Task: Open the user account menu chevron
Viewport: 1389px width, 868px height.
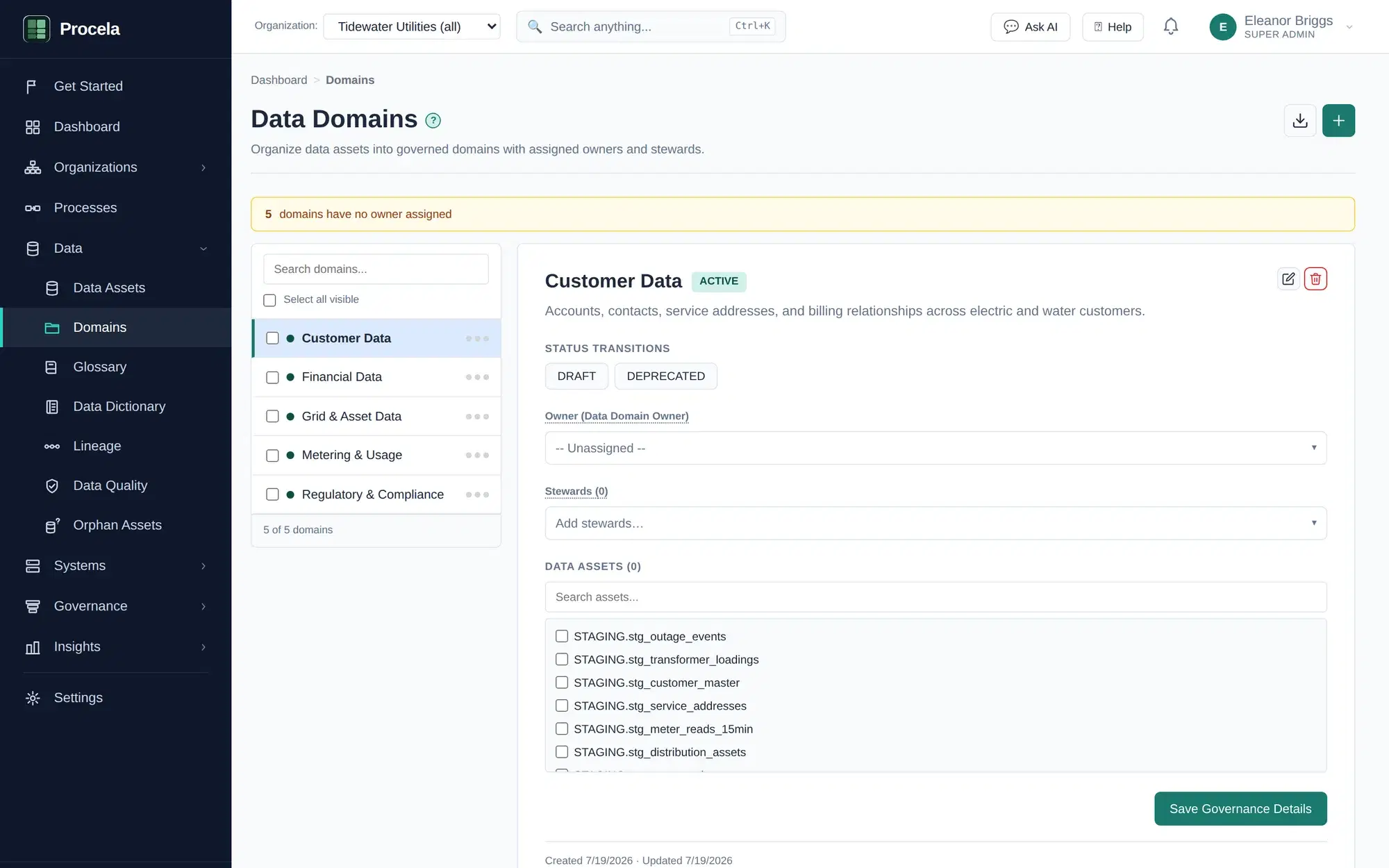Action: click(x=1349, y=27)
